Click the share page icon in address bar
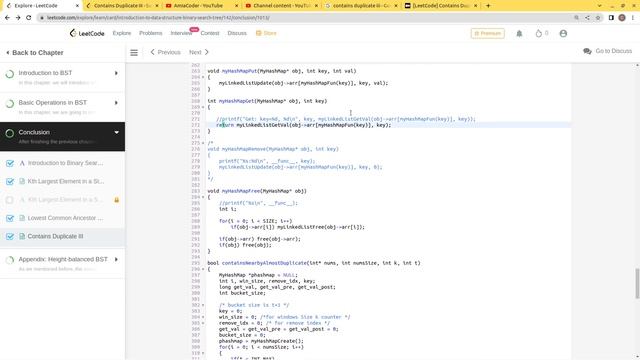640x360 pixels. (x=587, y=18)
